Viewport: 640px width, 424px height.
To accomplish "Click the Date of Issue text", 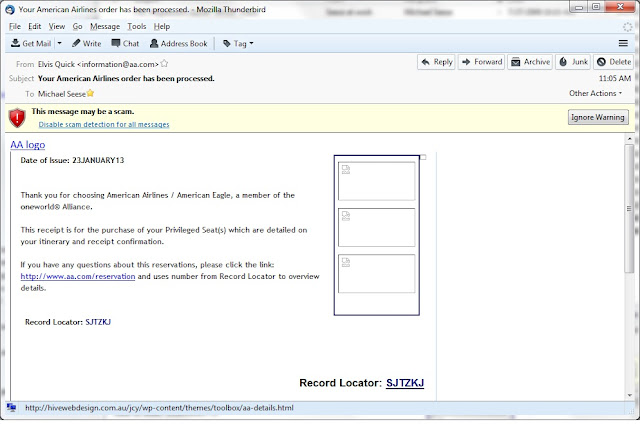I will click(72, 160).
